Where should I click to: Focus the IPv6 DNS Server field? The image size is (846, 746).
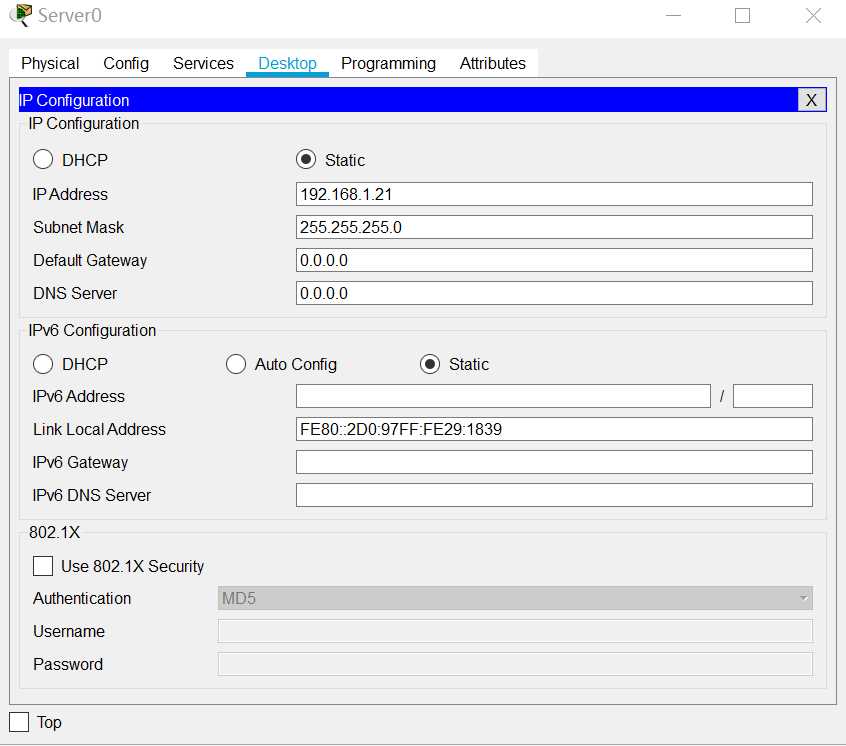click(554, 495)
